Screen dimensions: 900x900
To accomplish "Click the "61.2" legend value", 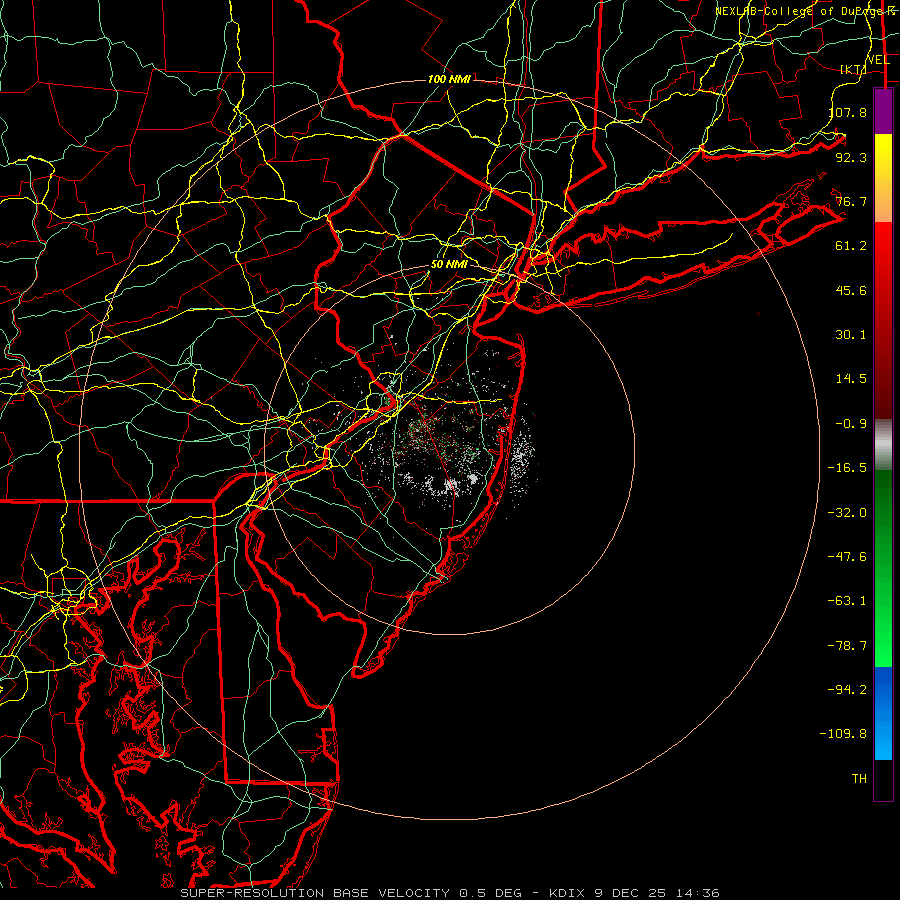I will (851, 246).
